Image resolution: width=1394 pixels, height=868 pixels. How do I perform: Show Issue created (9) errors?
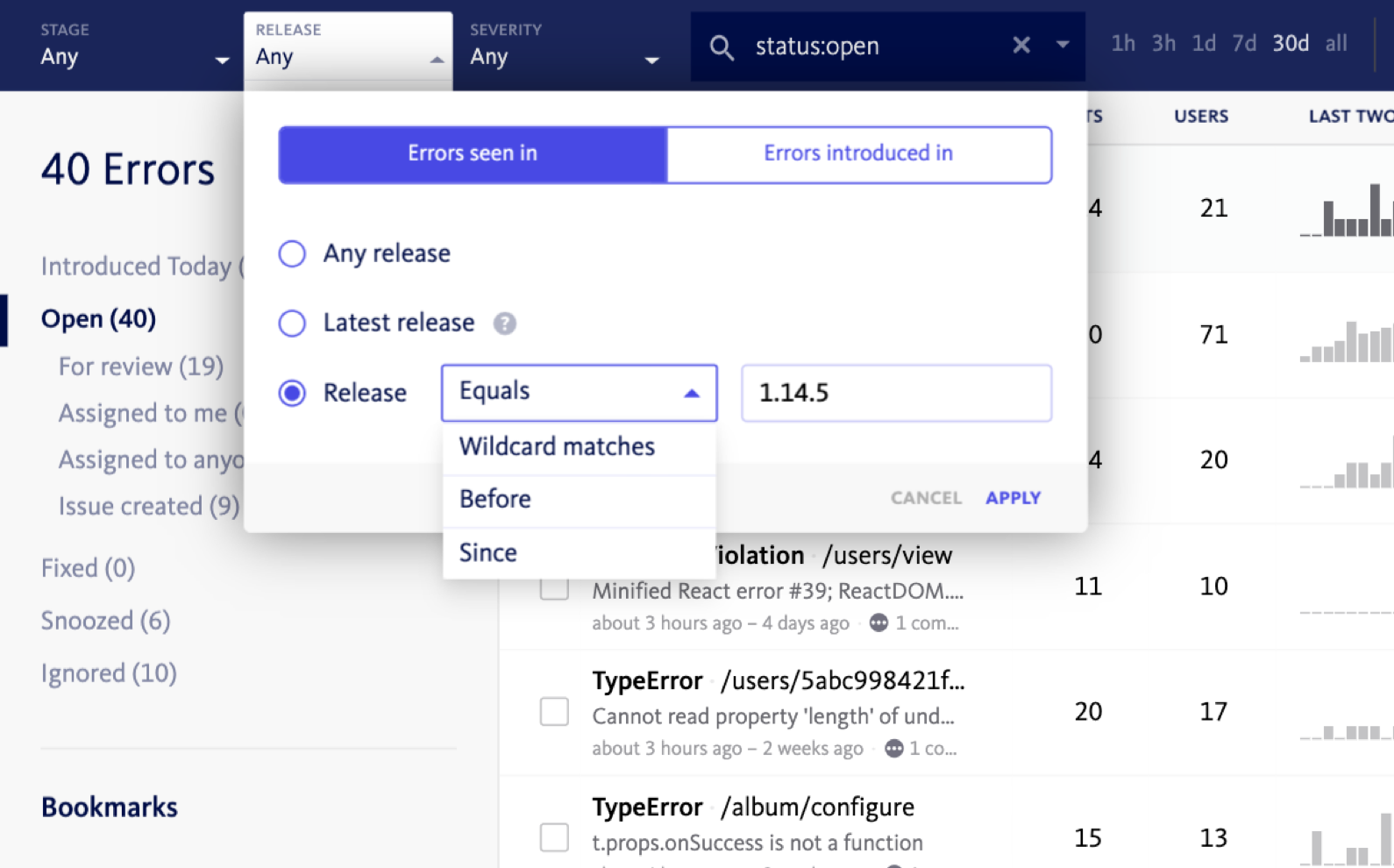149,507
